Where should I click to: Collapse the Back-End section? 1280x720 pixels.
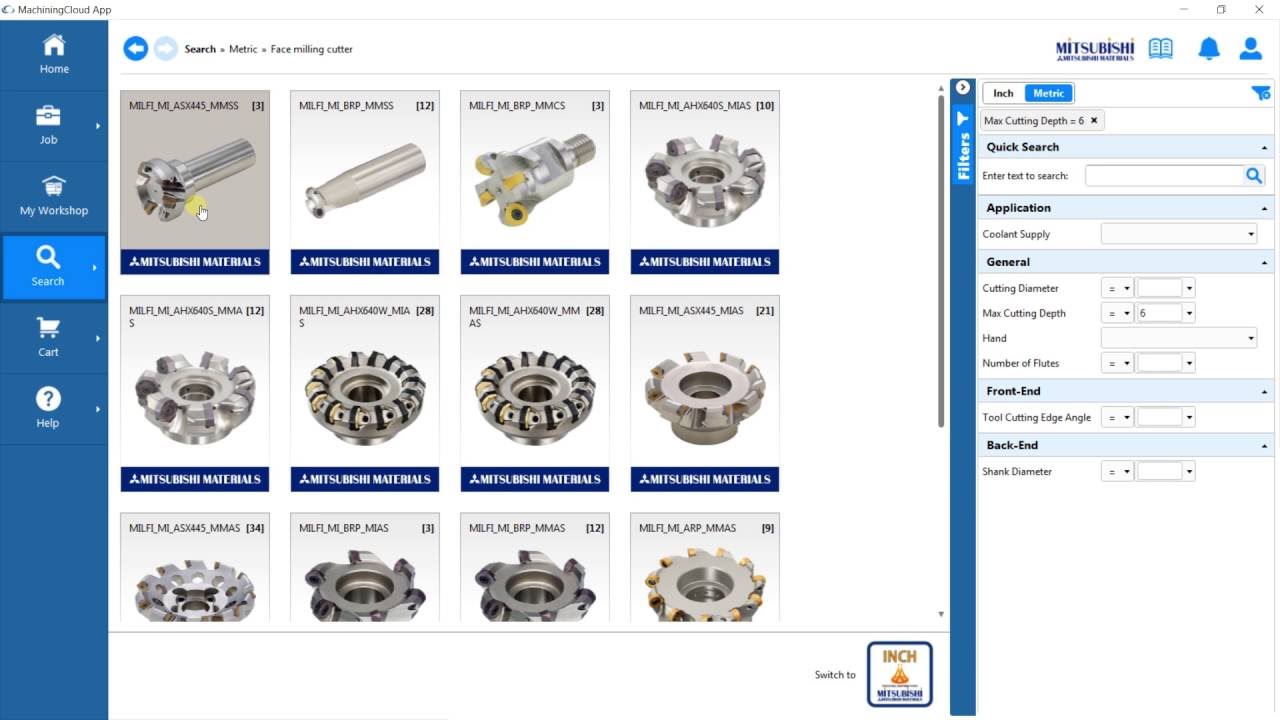click(1264, 446)
